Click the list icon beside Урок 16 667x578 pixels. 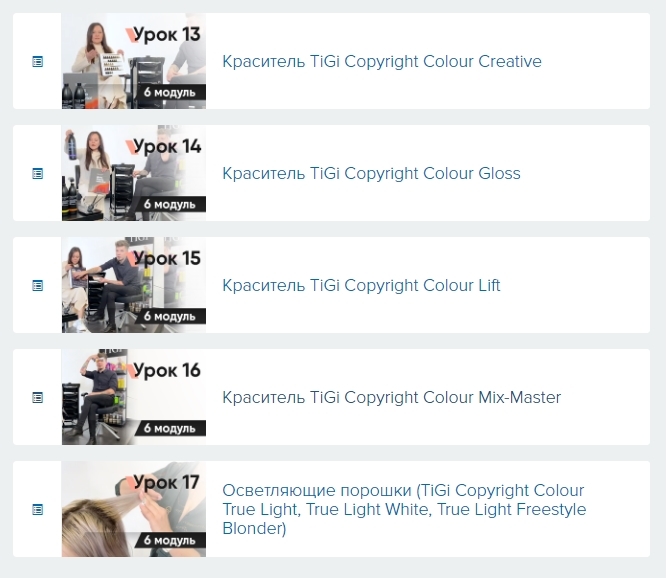[x=38, y=398]
